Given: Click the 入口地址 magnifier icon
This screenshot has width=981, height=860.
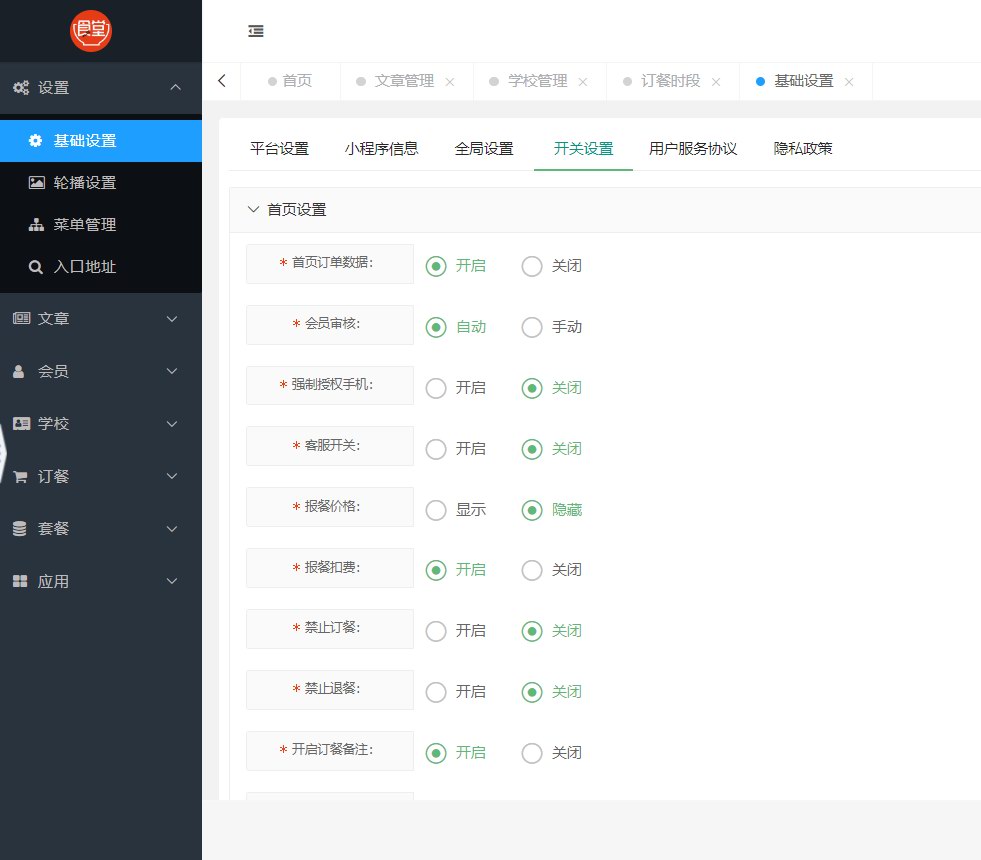Looking at the screenshot, I should pyautogui.click(x=36, y=267).
